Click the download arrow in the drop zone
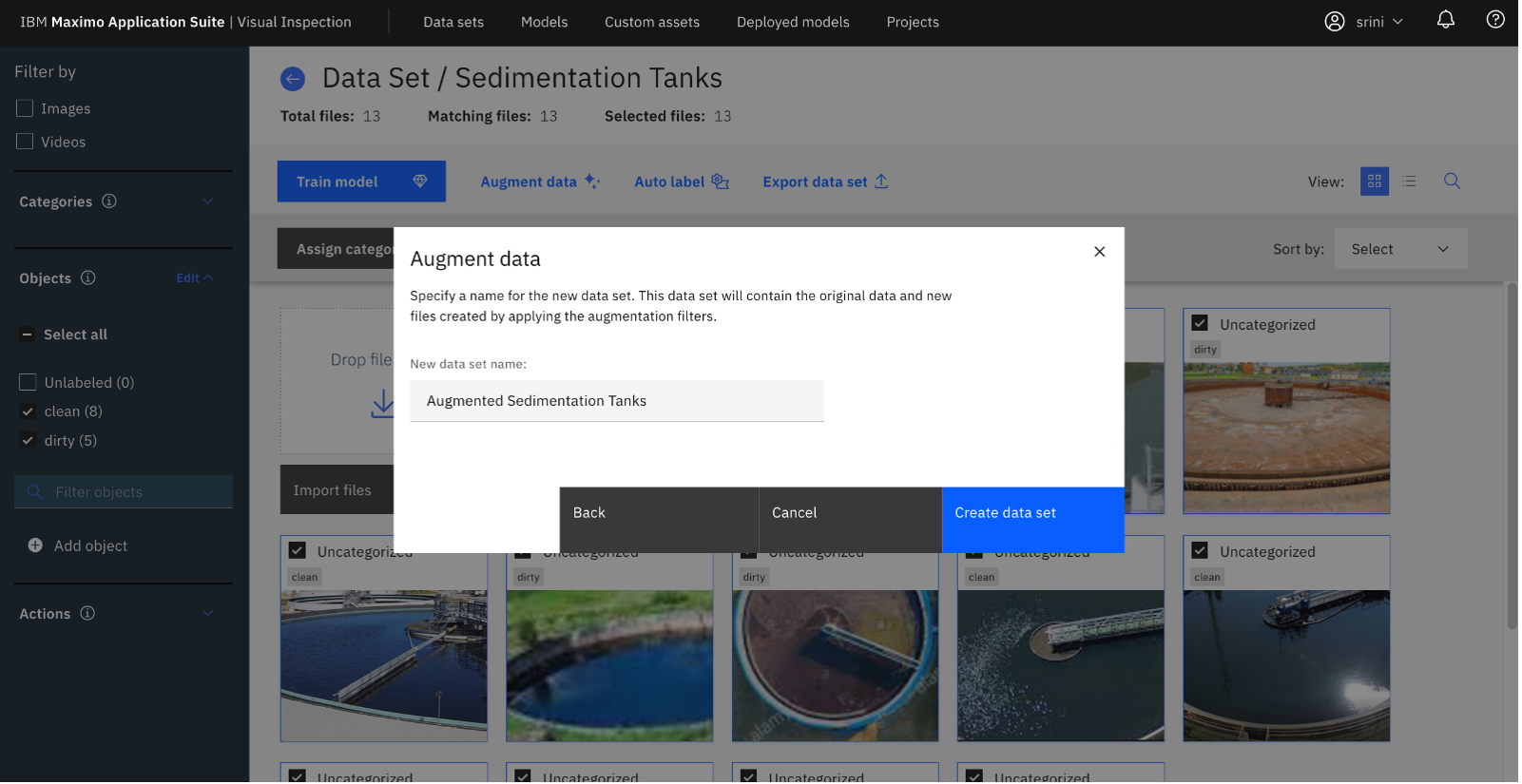The height and width of the screenshot is (784, 1522). [383, 404]
